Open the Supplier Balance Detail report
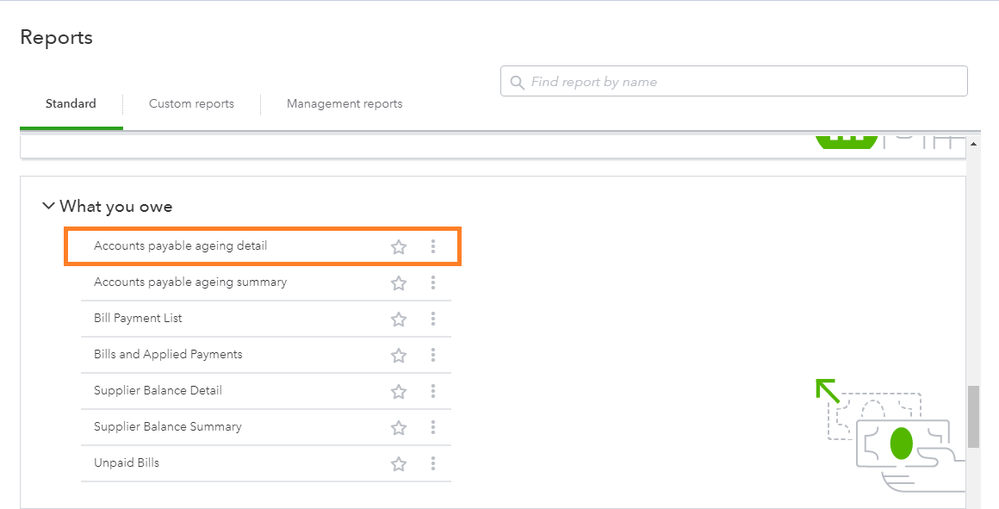Image resolution: width=999 pixels, height=509 pixels. coord(158,391)
